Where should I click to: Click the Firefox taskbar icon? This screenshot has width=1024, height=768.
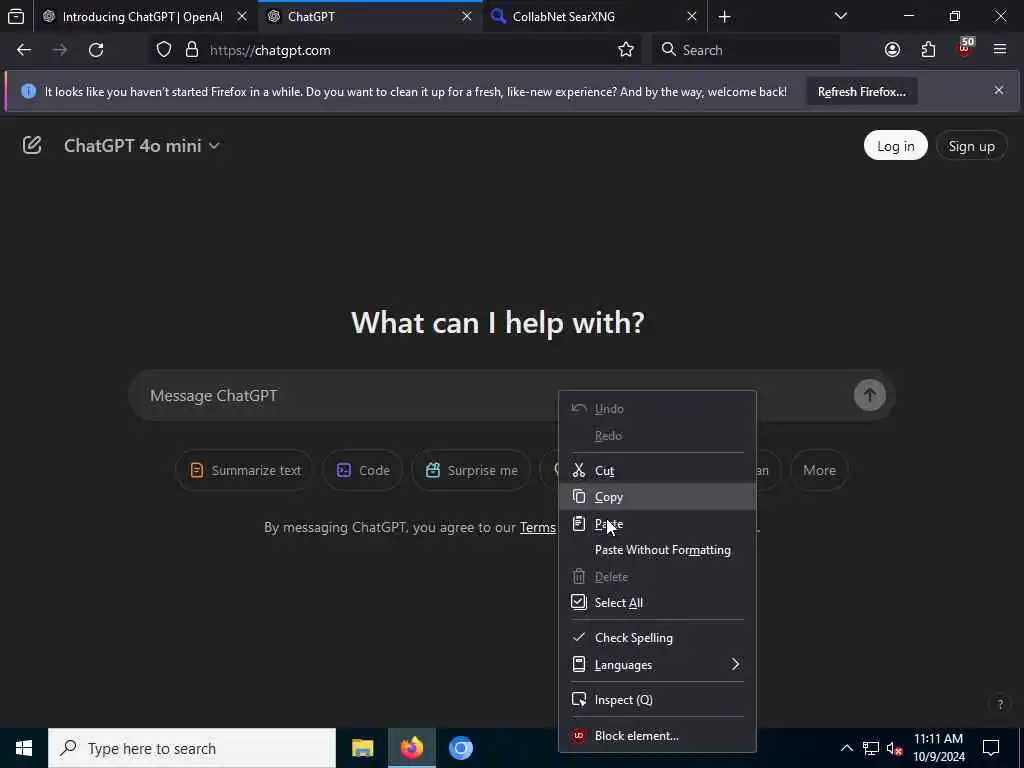click(412, 748)
